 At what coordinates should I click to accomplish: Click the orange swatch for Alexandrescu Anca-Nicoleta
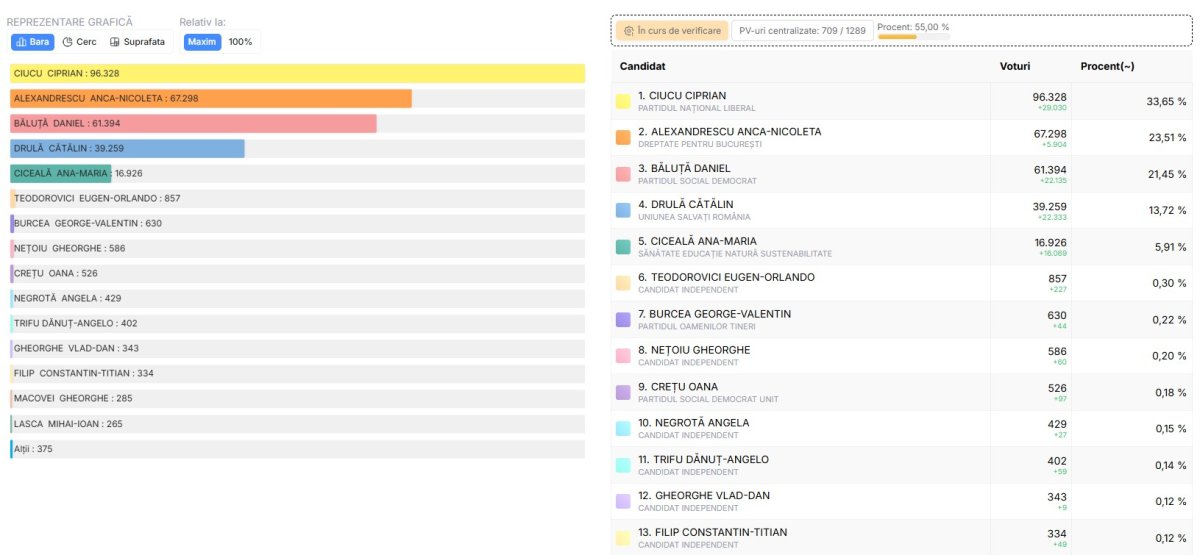(x=623, y=137)
